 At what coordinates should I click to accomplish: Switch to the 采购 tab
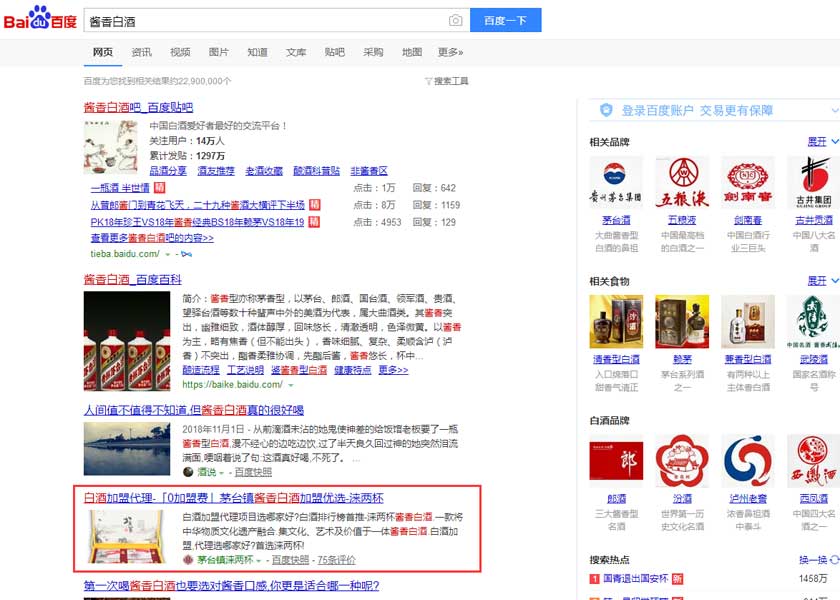pyautogui.click(x=373, y=52)
